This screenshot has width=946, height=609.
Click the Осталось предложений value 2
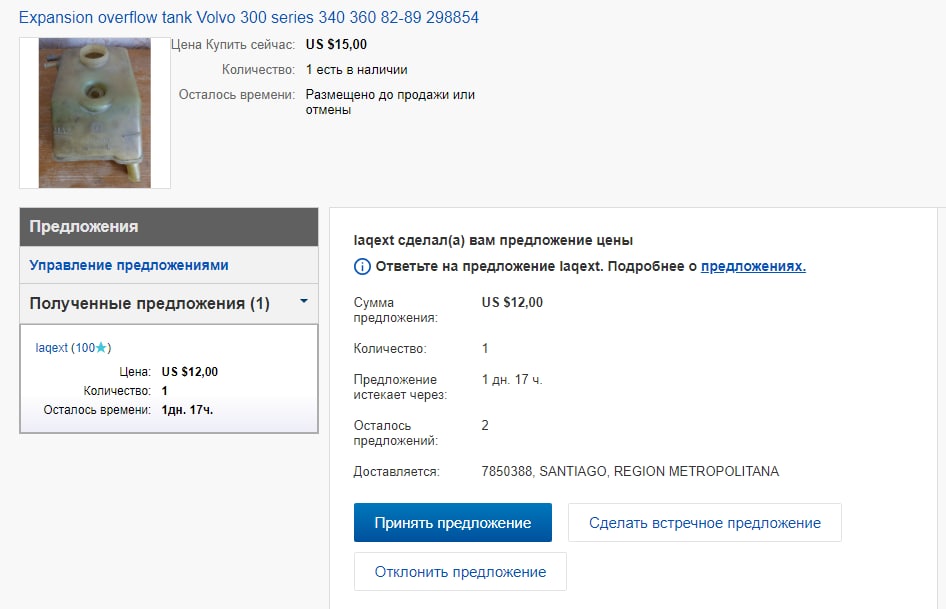coord(485,426)
